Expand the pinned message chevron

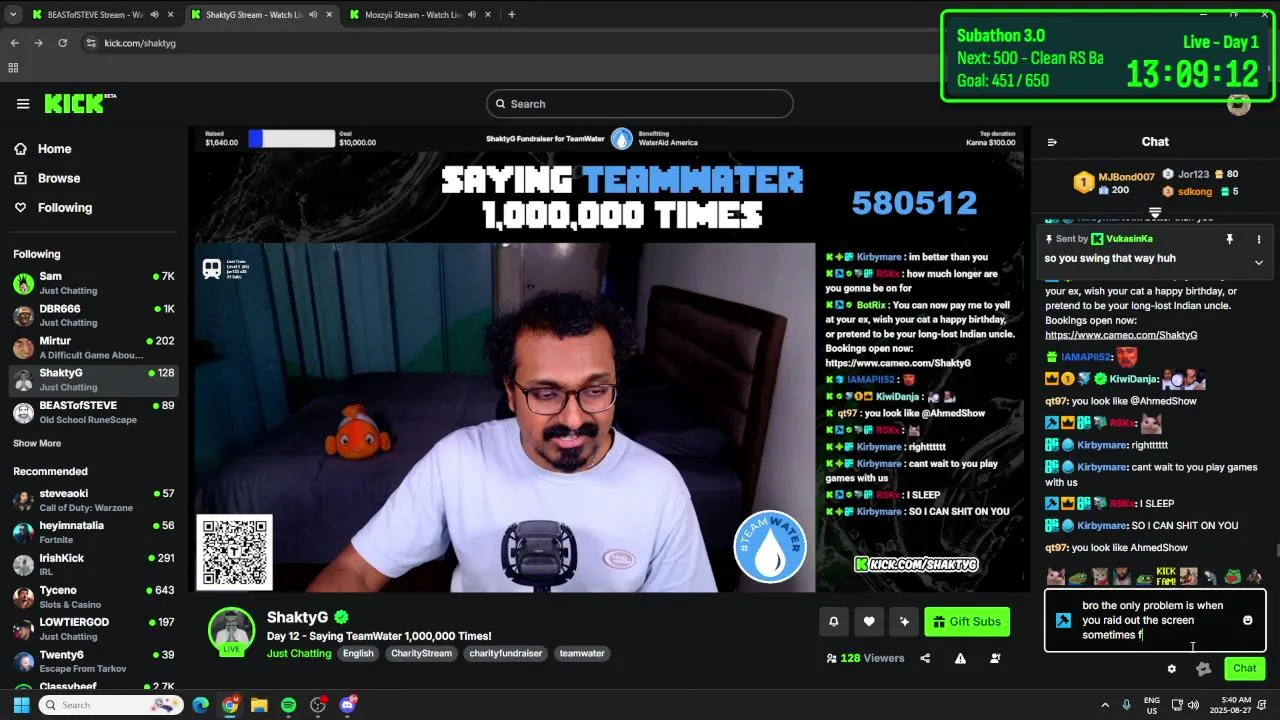coord(1259,262)
